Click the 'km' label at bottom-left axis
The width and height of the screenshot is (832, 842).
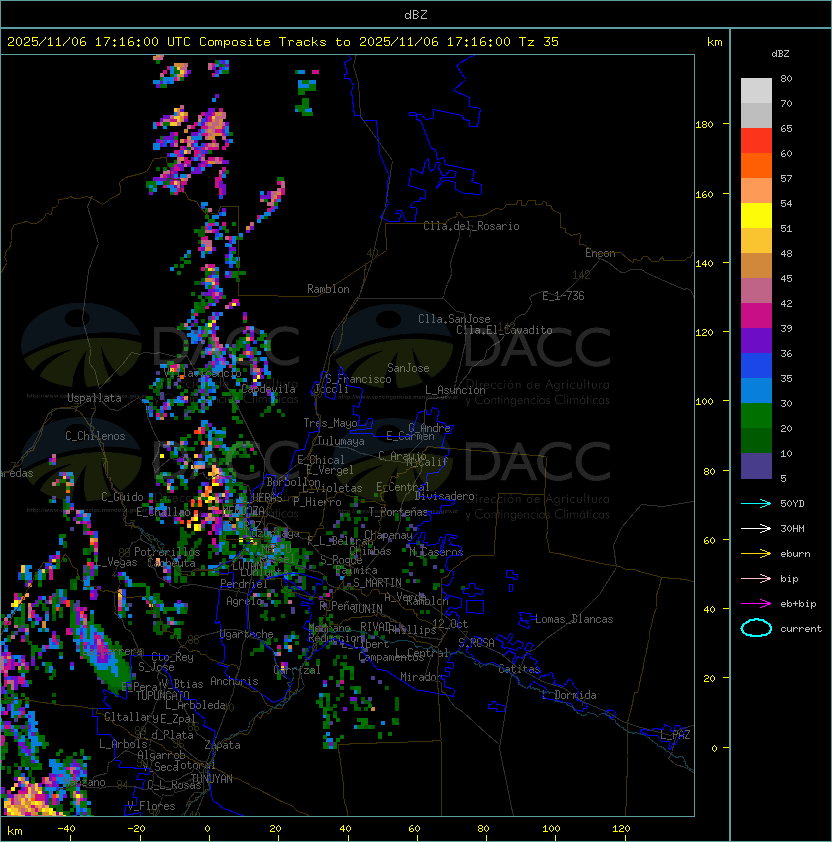[15, 831]
